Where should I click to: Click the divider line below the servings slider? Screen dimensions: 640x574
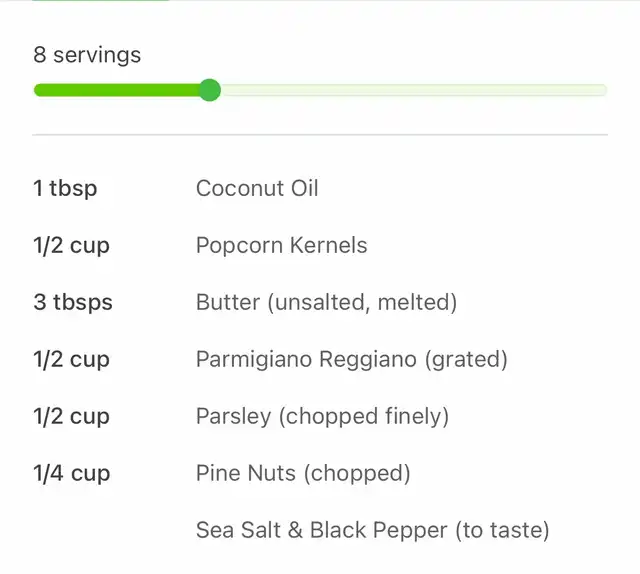point(320,134)
